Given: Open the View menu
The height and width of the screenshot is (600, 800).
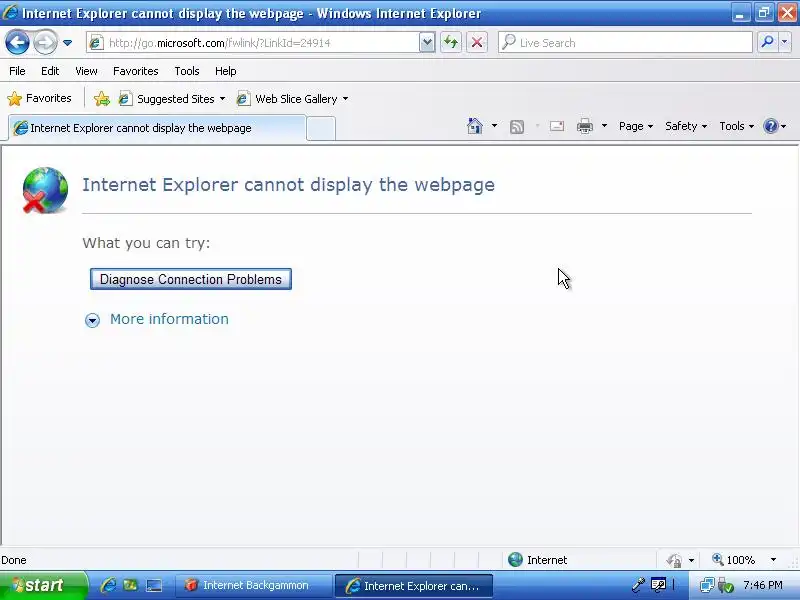Looking at the screenshot, I should pos(86,71).
